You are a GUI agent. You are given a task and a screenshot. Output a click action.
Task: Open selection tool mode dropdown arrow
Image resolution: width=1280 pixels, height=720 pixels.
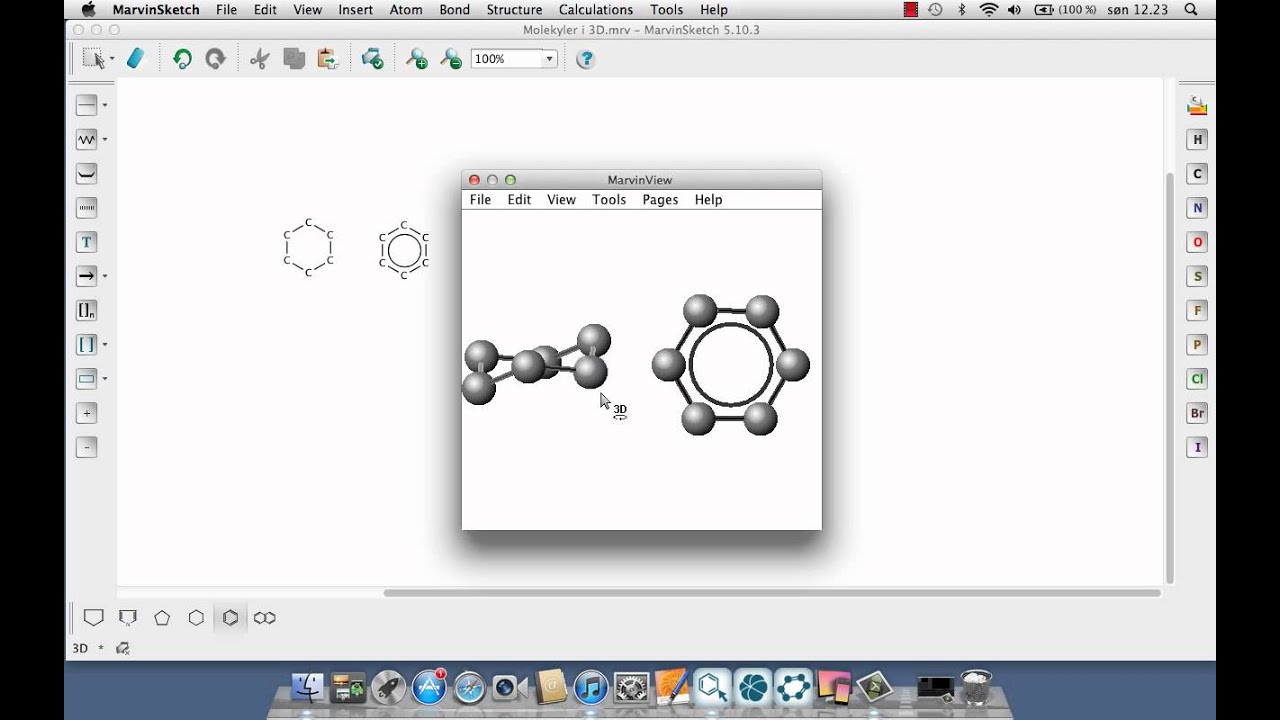pyautogui.click(x=111, y=60)
